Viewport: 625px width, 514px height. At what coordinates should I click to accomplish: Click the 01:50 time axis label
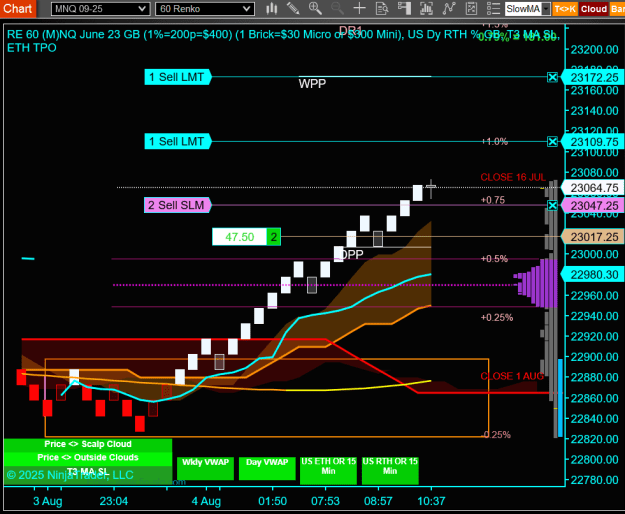(x=273, y=501)
